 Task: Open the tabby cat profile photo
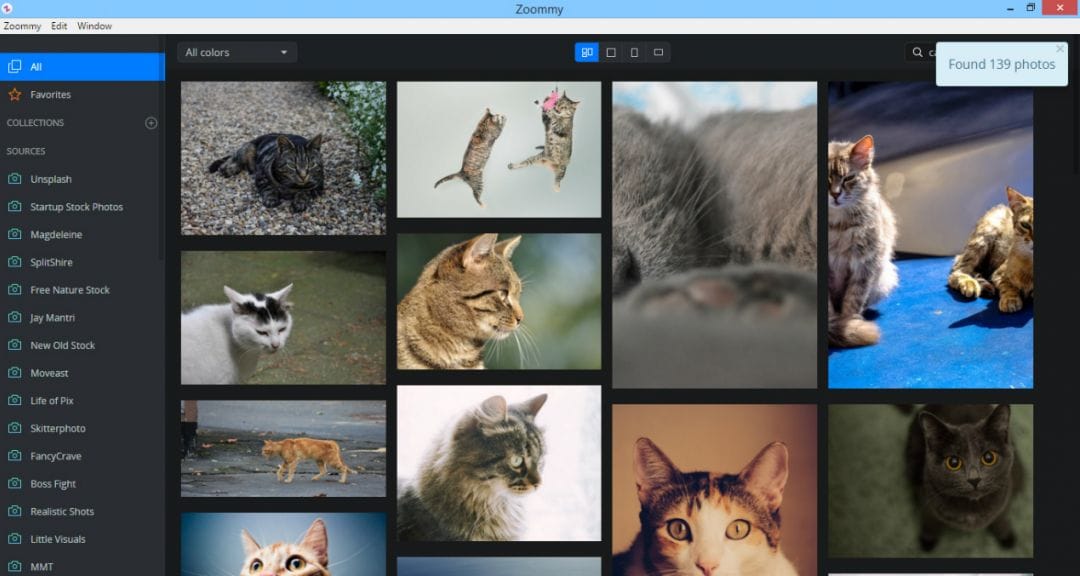pos(499,302)
